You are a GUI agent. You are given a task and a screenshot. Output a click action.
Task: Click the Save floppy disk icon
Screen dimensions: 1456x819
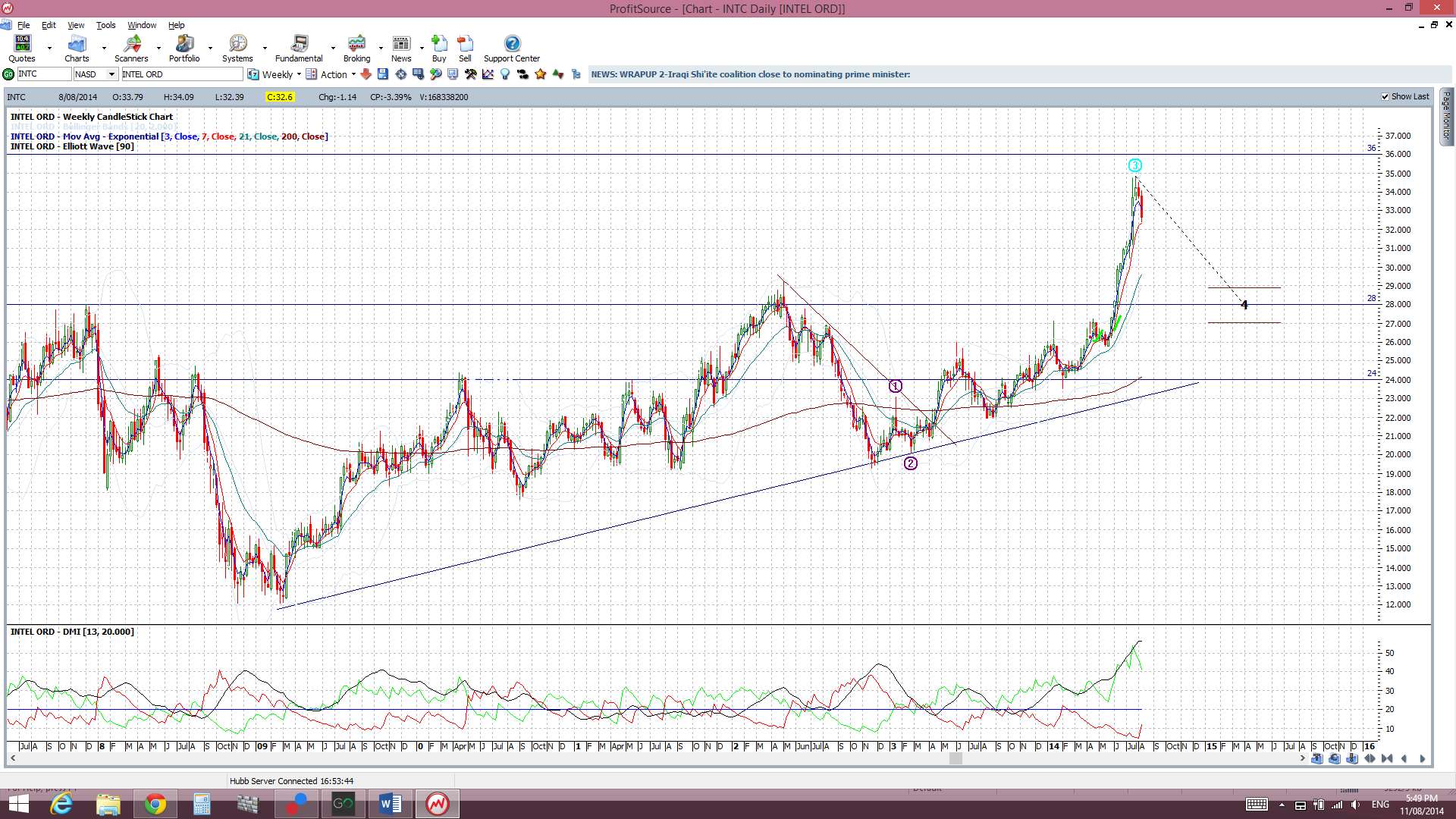point(383,74)
